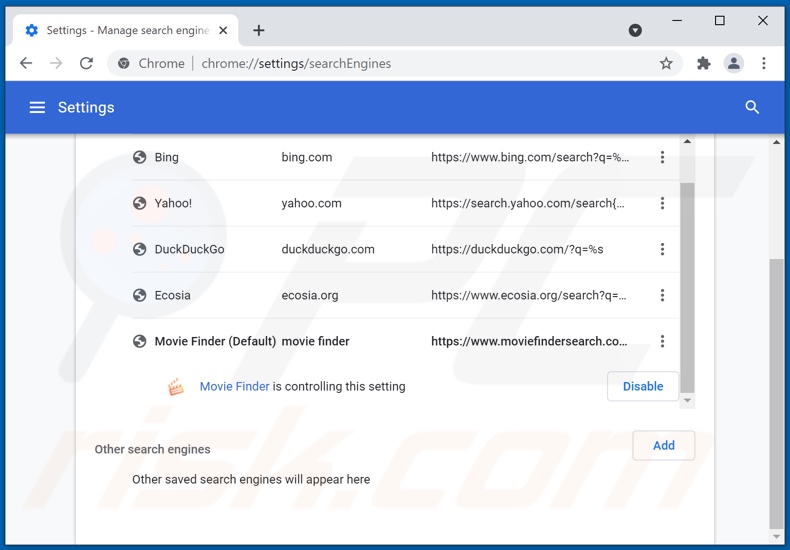Open more actions for Bing

coord(662,157)
